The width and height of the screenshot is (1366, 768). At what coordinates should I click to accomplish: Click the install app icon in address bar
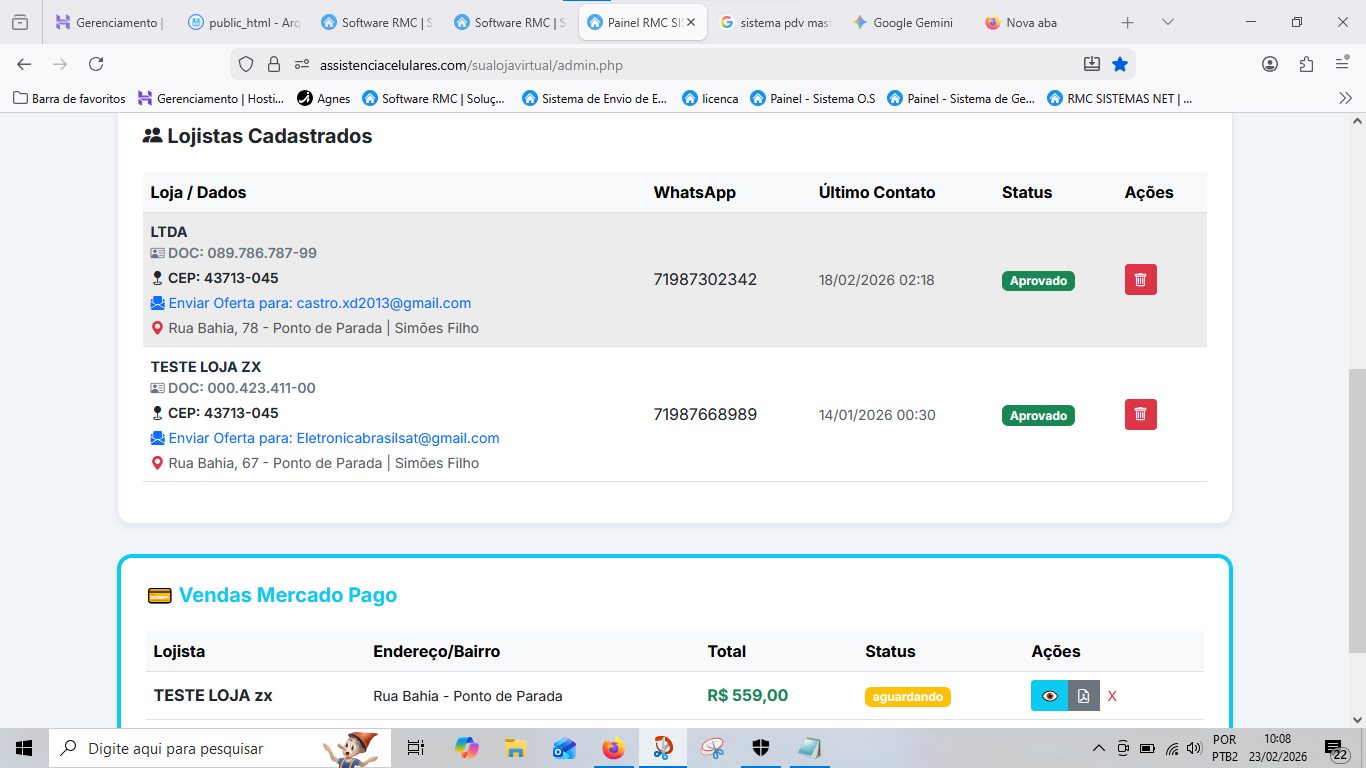pos(1092,64)
